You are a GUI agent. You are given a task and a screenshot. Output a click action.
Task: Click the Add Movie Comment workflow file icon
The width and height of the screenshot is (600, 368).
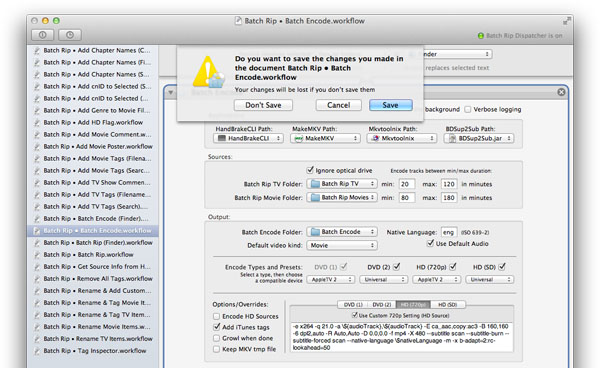click(37, 135)
